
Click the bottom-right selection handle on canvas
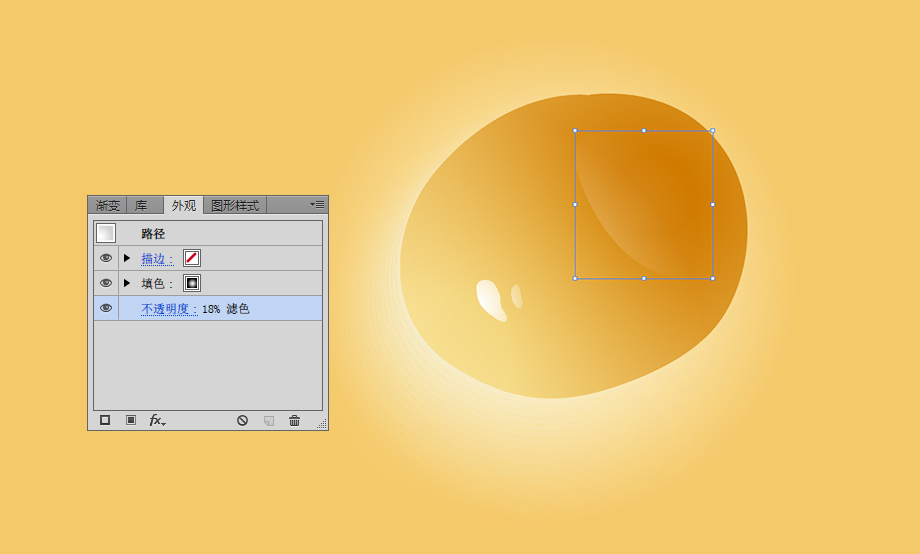coord(713,279)
